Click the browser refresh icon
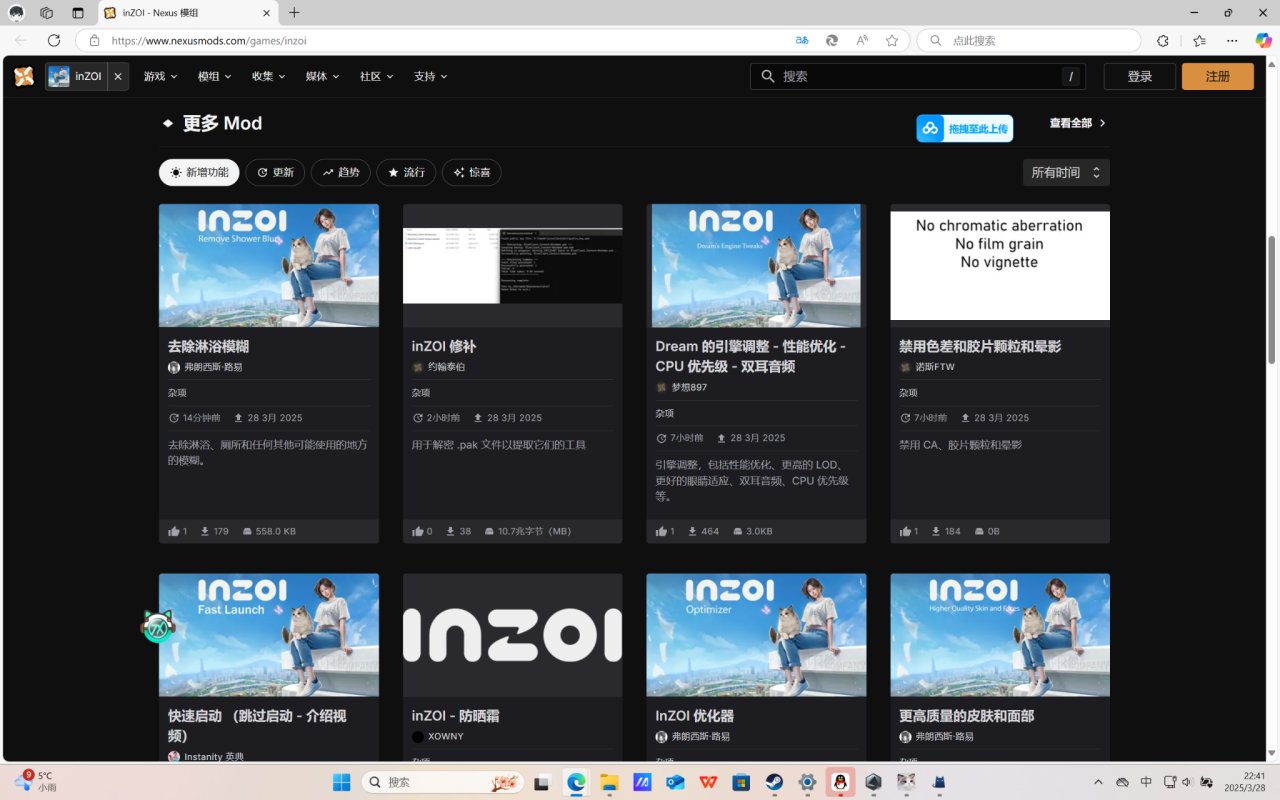Viewport: 1280px width, 800px height. point(54,40)
